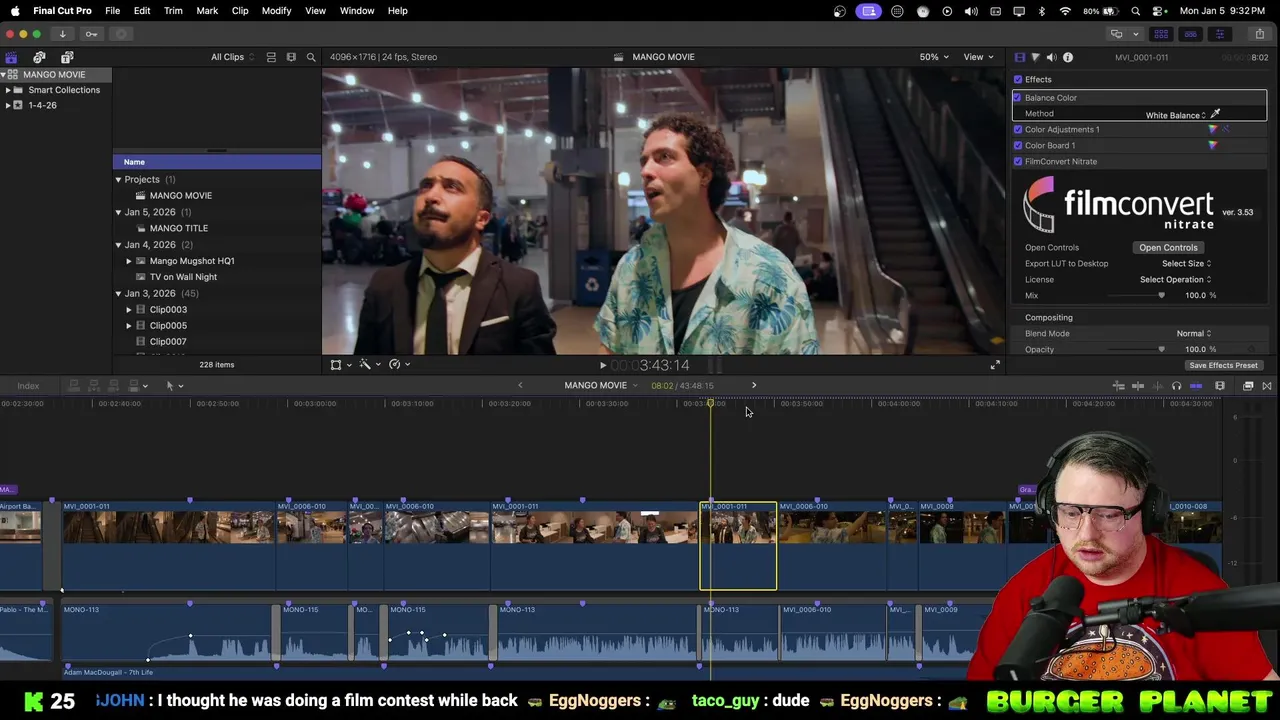This screenshot has width=1280, height=720.
Task: Toggle audio skimming icon in timeline
Action: 1157,386
